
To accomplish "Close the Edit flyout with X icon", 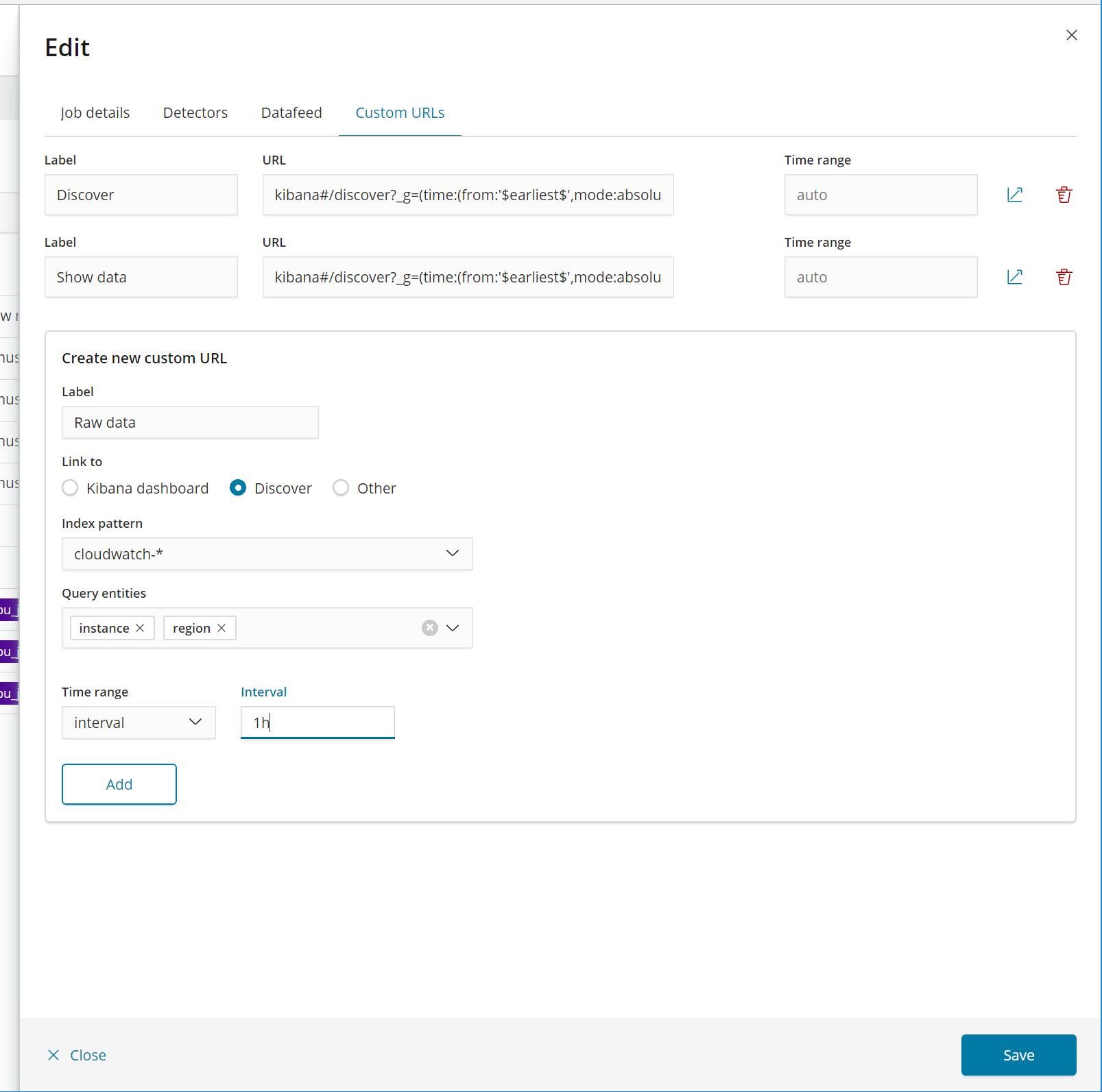I will pyautogui.click(x=1072, y=35).
